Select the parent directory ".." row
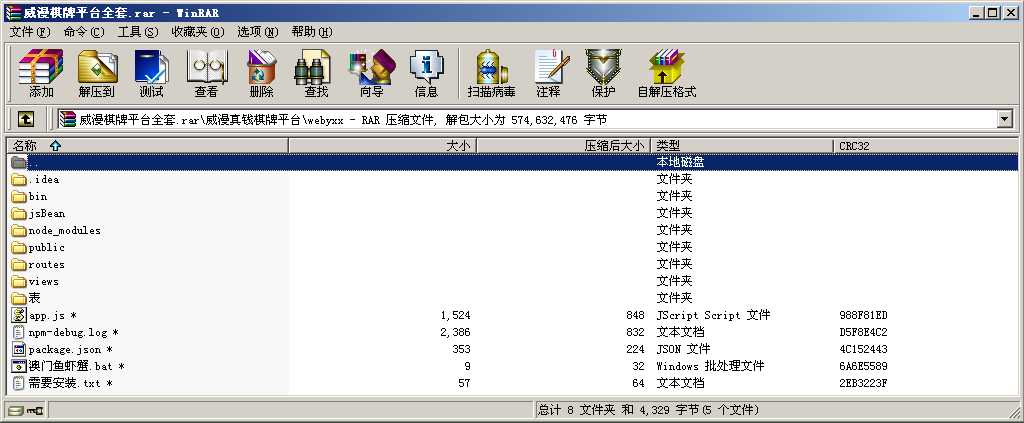Screen dimensions: 1024x423 tap(513, 163)
